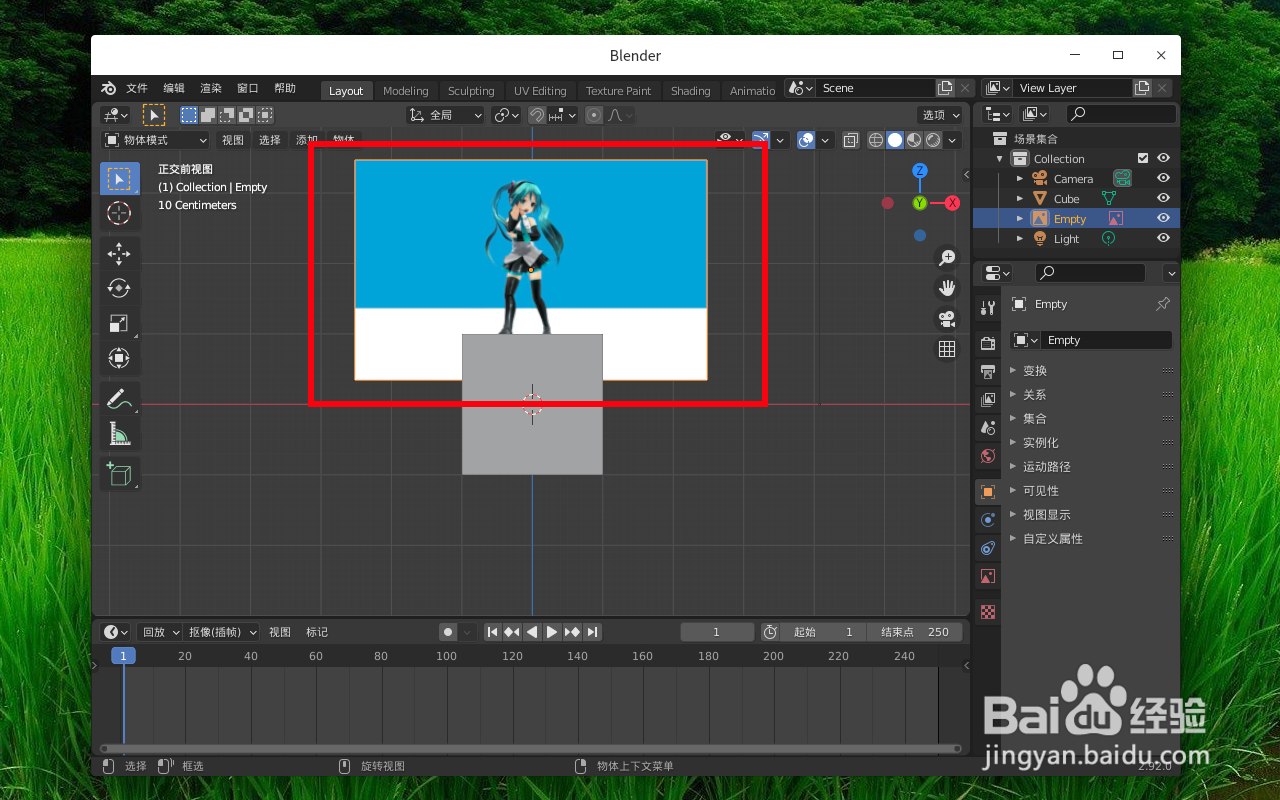The width and height of the screenshot is (1280, 800).
Task: Jump to the end frame
Action: (x=592, y=632)
